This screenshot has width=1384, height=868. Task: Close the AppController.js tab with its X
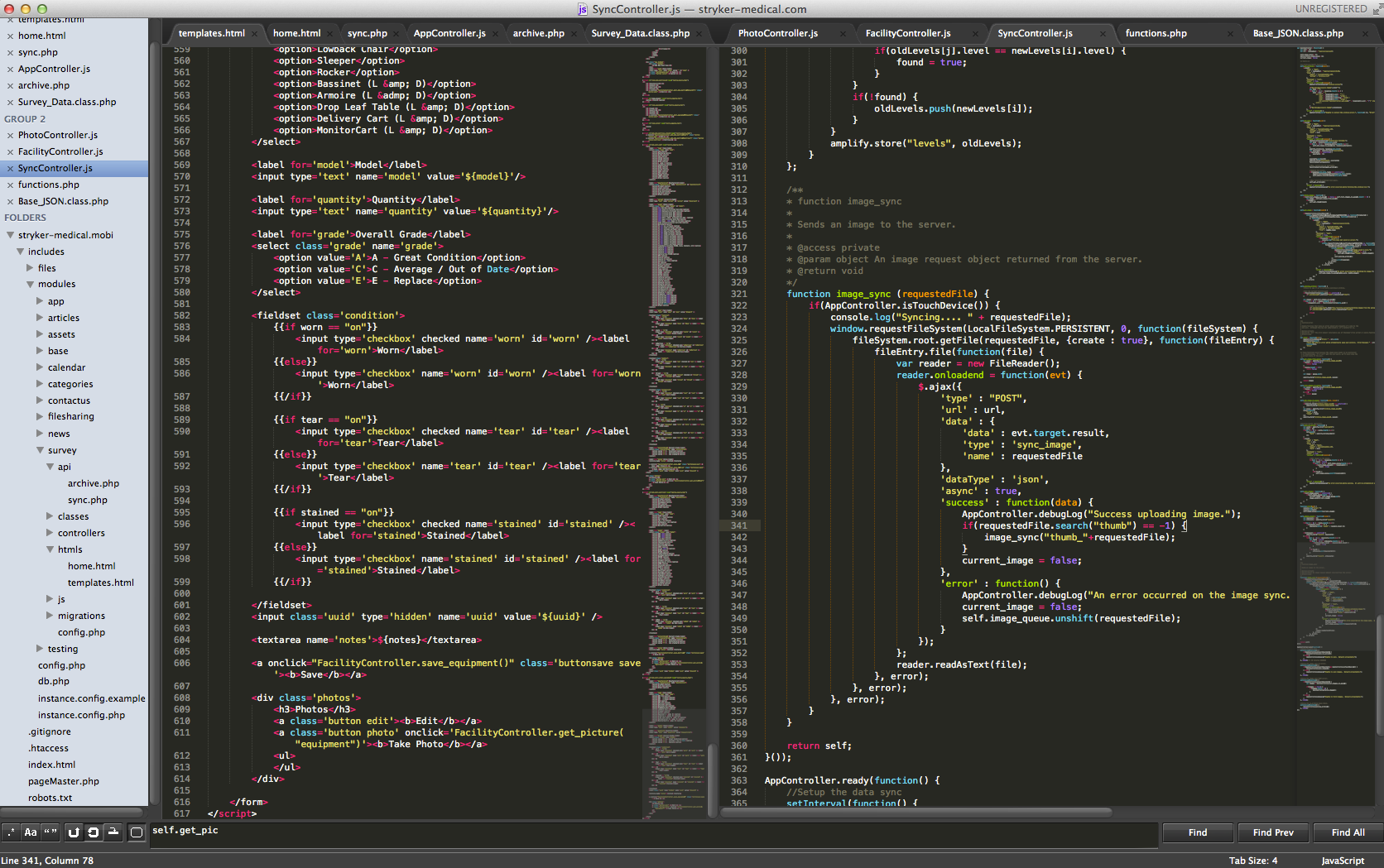pyautogui.click(x=496, y=34)
